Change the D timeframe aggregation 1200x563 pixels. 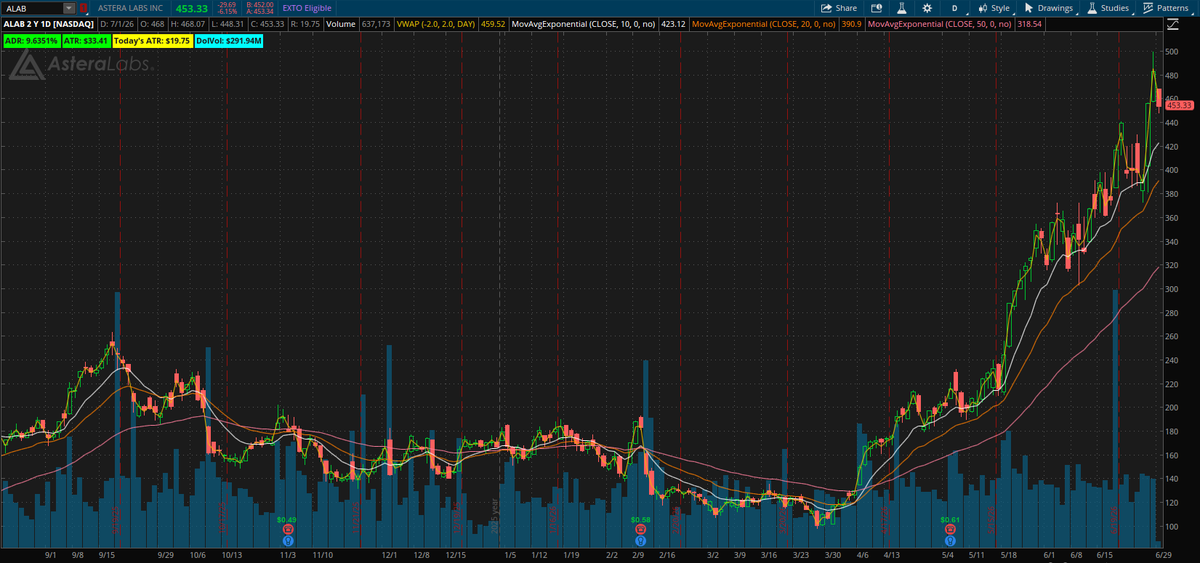tap(954, 7)
